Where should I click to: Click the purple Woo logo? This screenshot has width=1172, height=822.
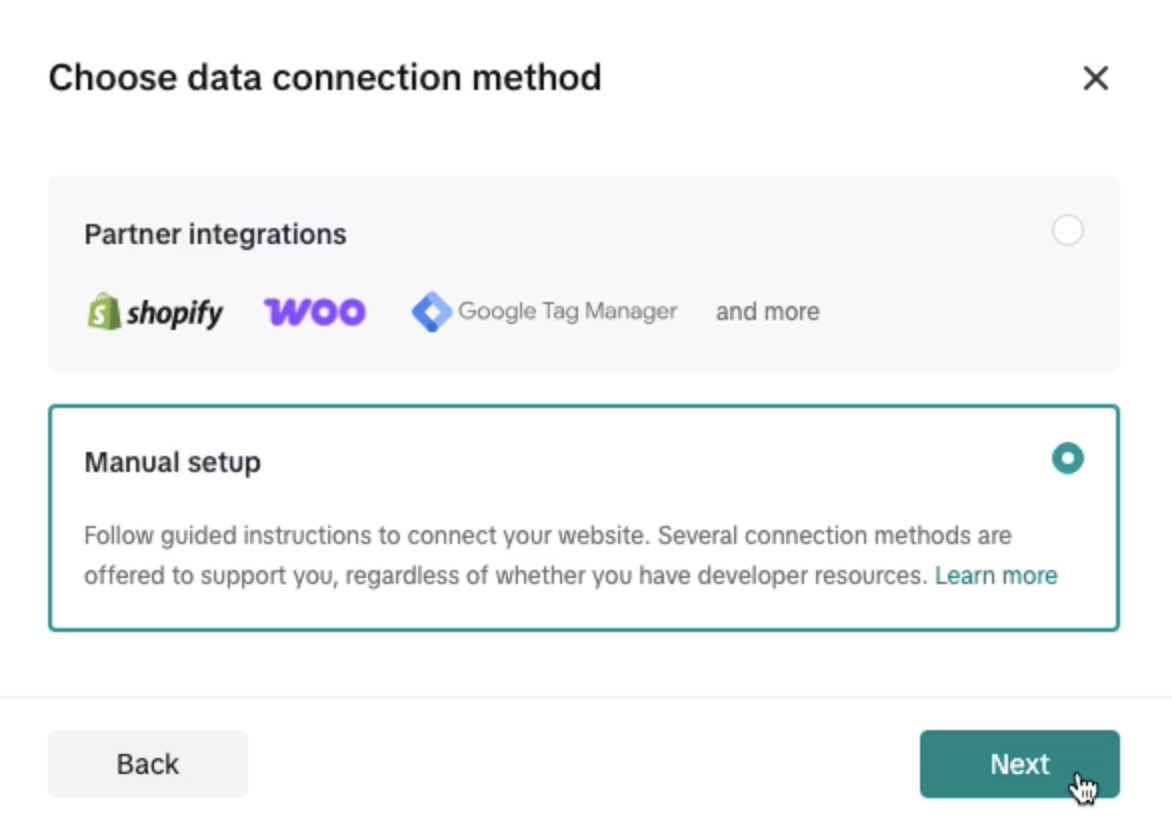click(x=315, y=312)
